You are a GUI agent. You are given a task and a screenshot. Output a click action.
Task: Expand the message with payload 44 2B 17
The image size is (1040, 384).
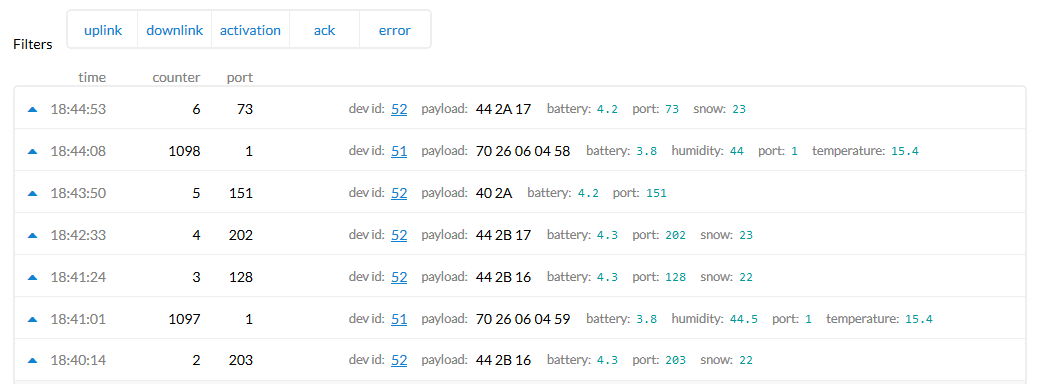click(520, 235)
